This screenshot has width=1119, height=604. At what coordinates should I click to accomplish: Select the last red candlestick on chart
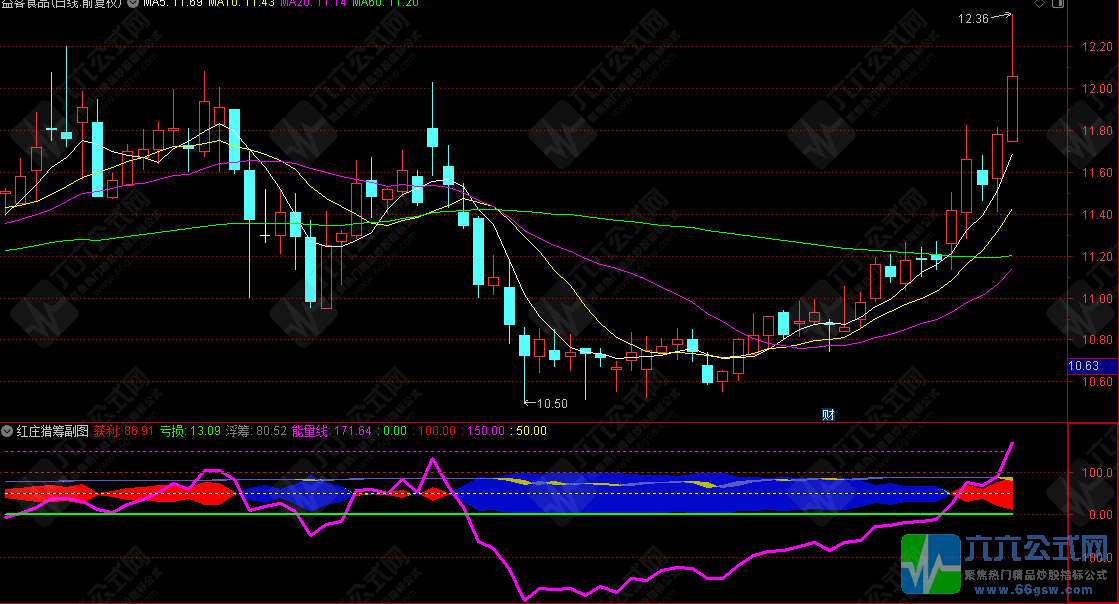[x=1012, y=108]
